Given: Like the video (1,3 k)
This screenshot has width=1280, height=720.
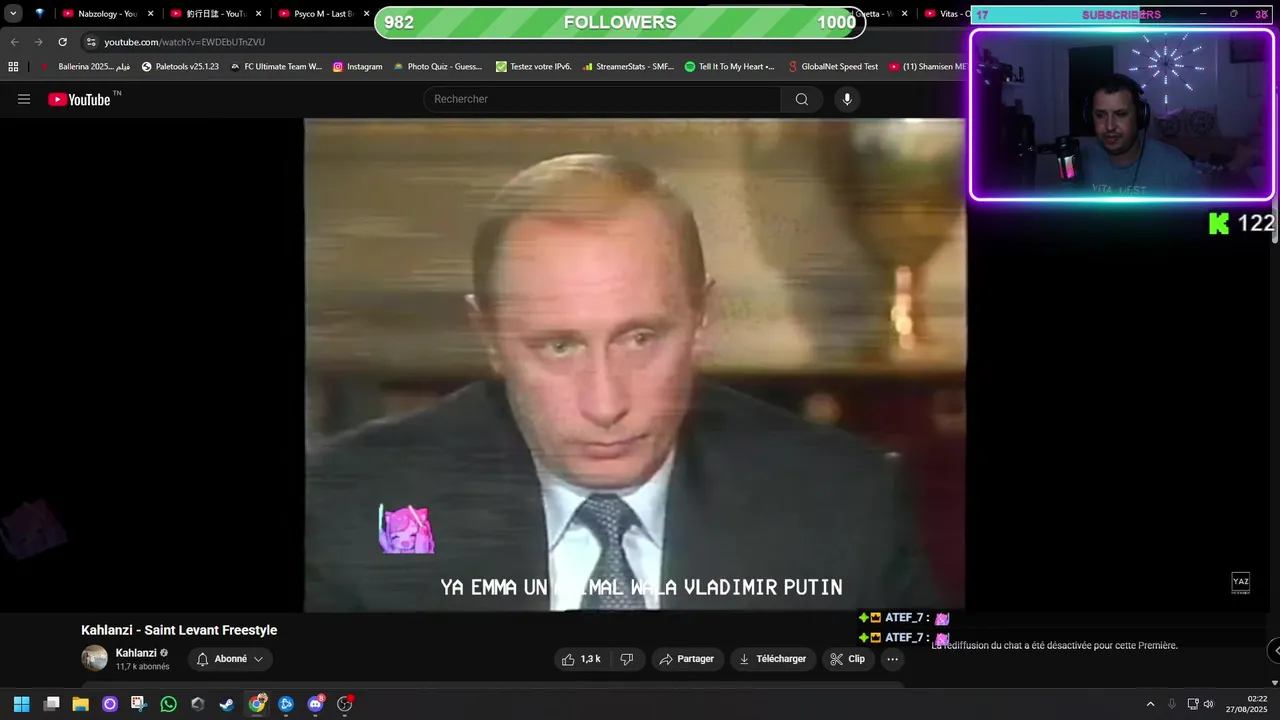Looking at the screenshot, I should point(581,659).
